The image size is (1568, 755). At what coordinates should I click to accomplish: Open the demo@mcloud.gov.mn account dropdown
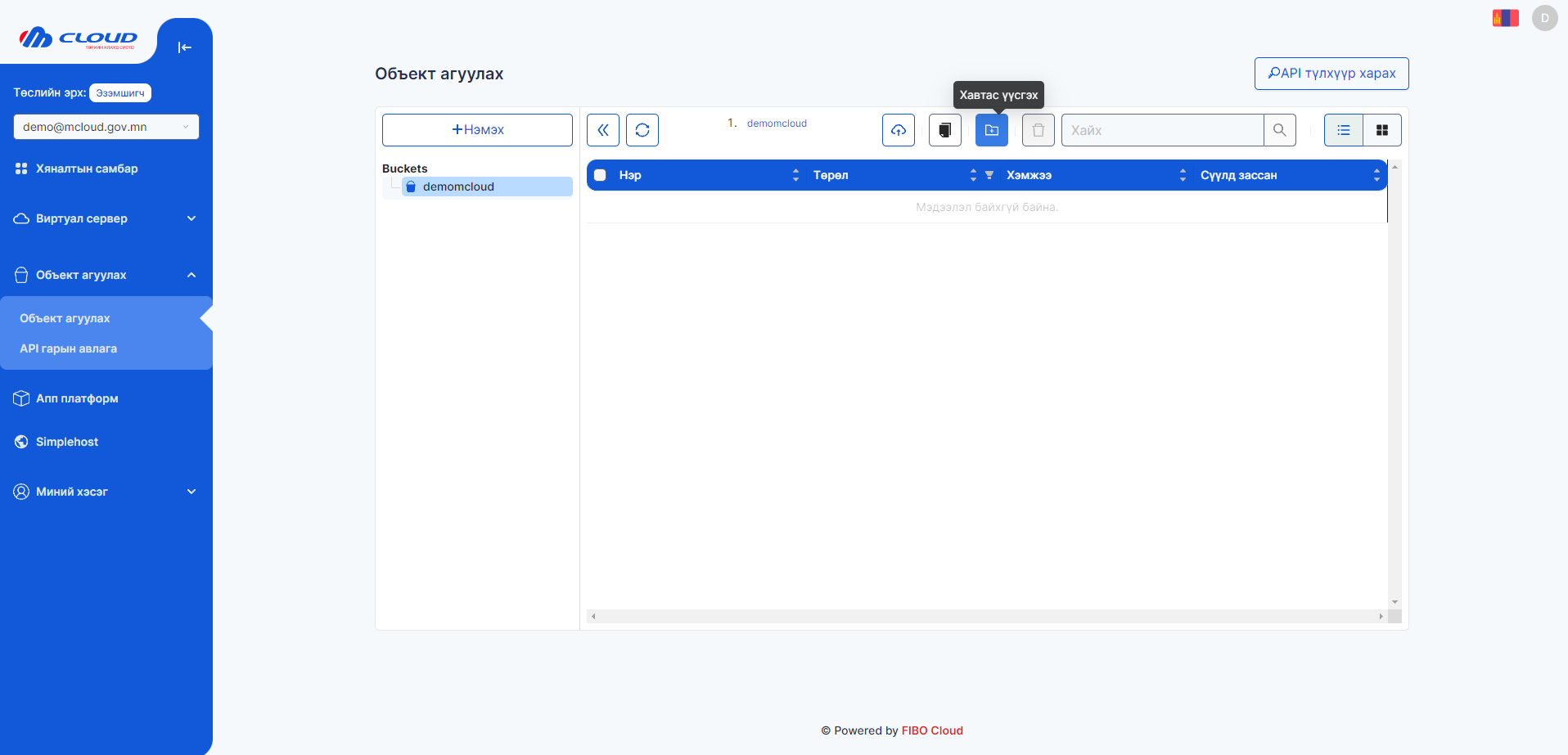point(106,127)
